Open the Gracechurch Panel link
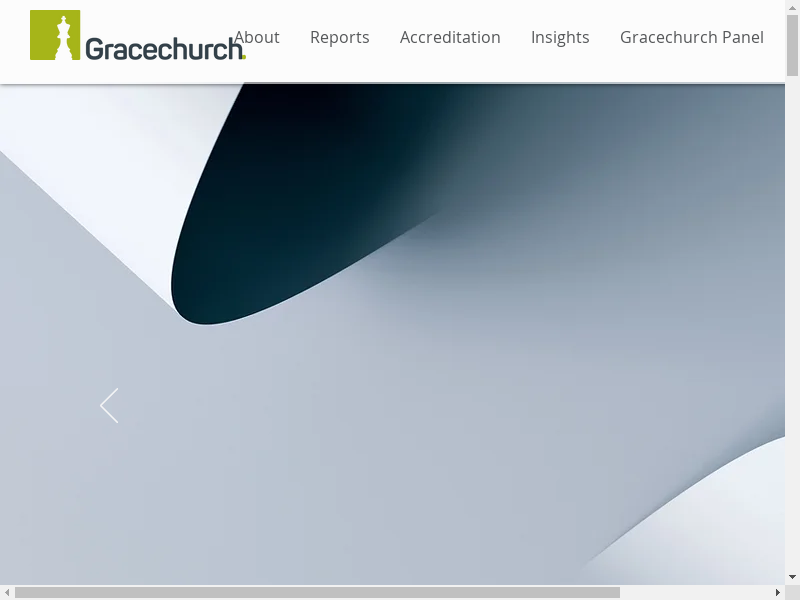This screenshot has width=800, height=600. point(691,37)
